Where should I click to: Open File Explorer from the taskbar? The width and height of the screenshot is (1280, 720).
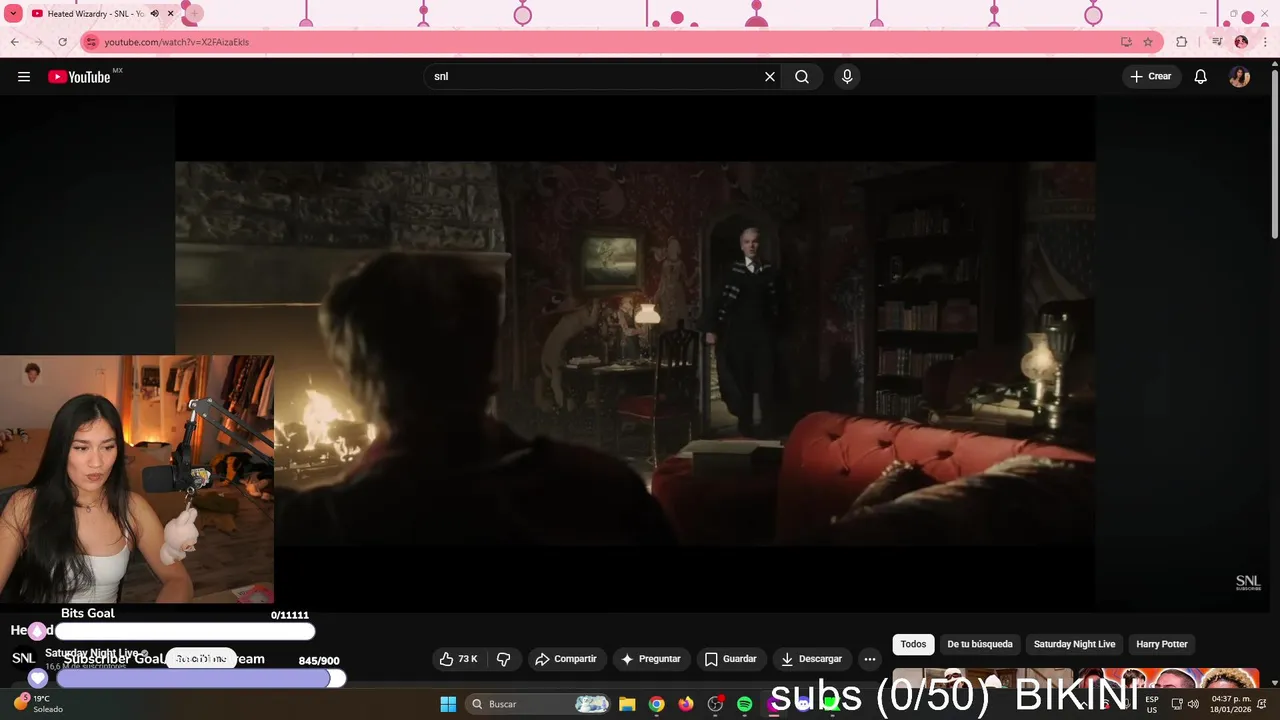point(627,704)
